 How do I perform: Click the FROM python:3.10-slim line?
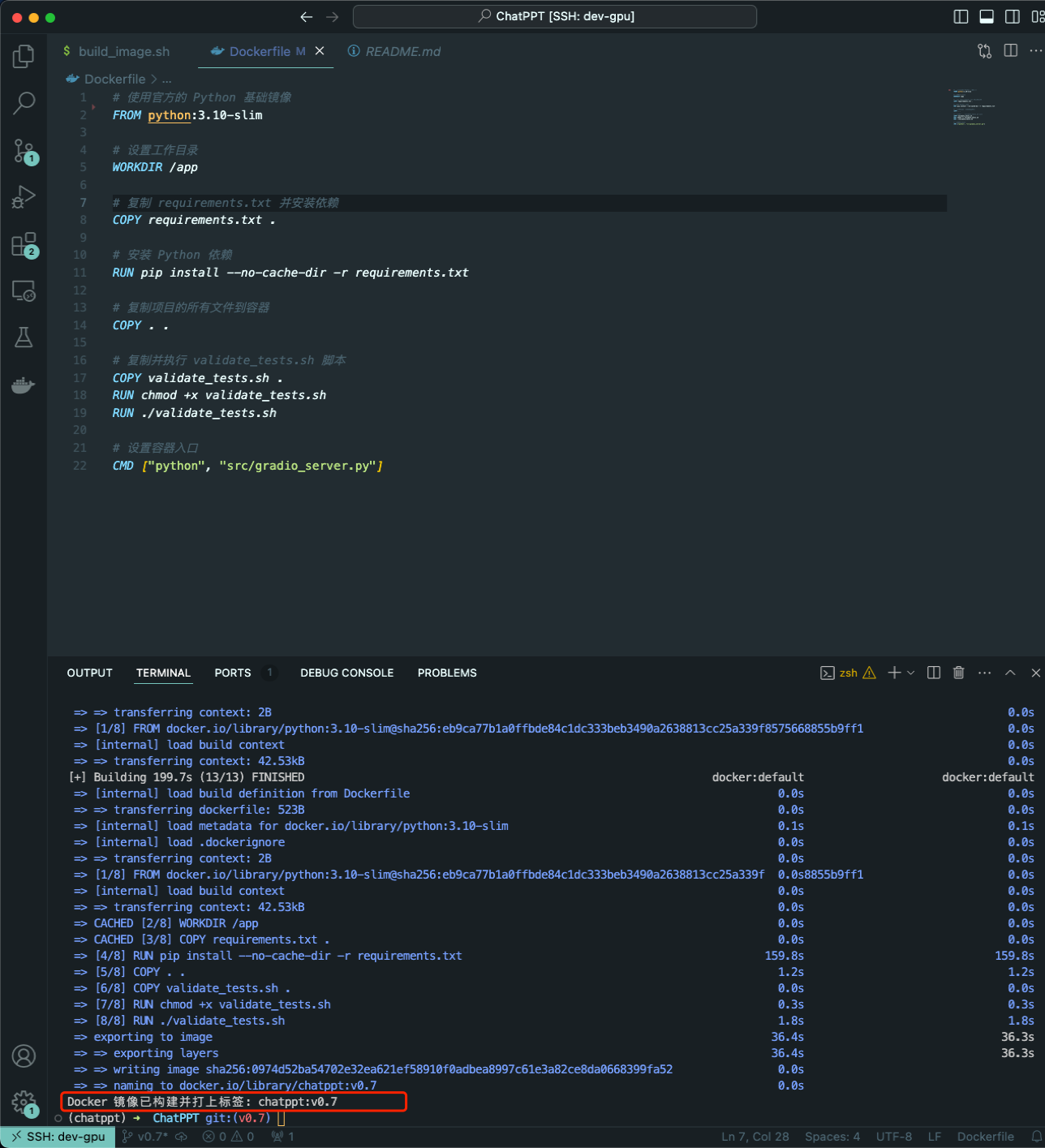pos(187,115)
